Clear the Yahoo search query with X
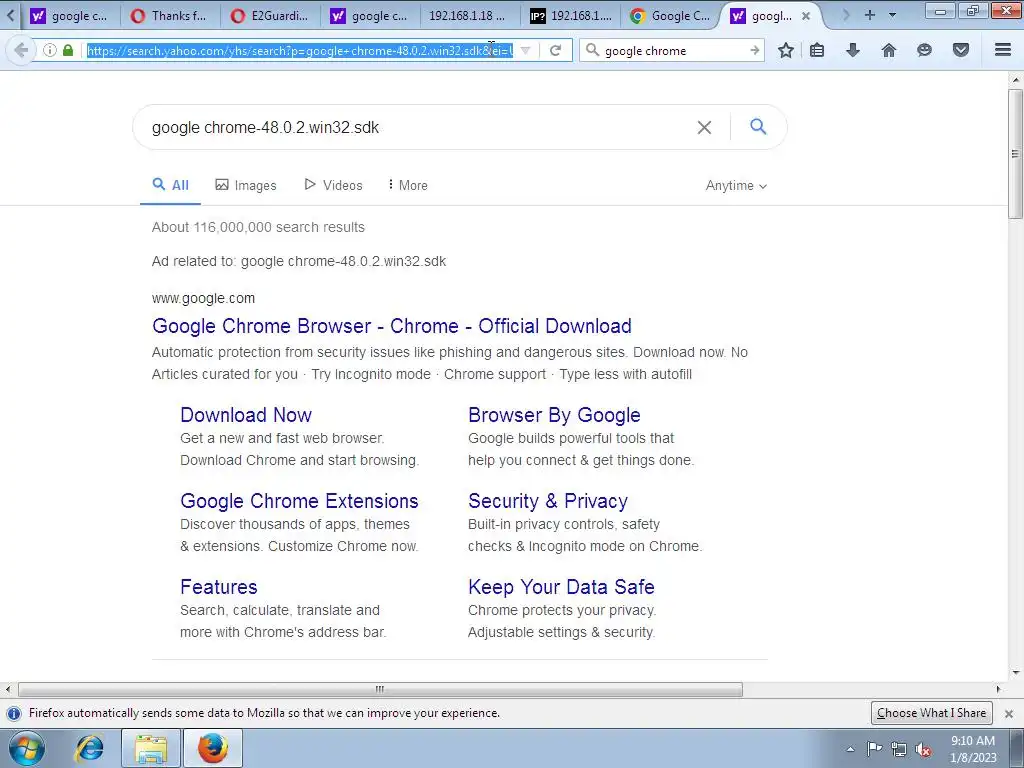Viewport: 1024px width, 768px height. [704, 127]
